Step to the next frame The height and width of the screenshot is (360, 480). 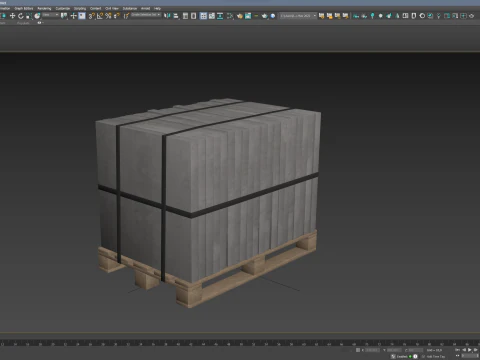(x=475, y=350)
